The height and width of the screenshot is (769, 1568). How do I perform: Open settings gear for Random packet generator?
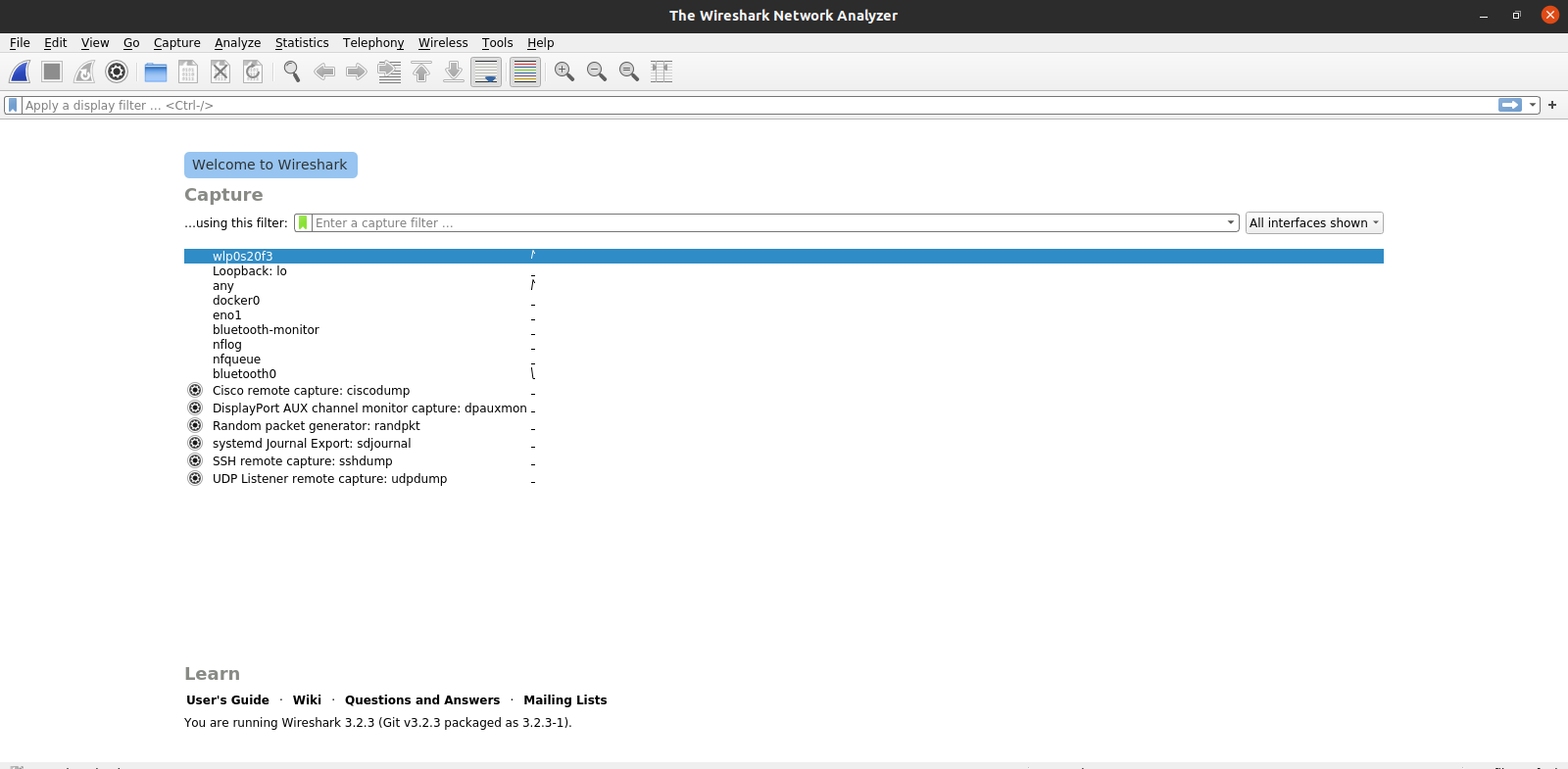click(x=195, y=425)
